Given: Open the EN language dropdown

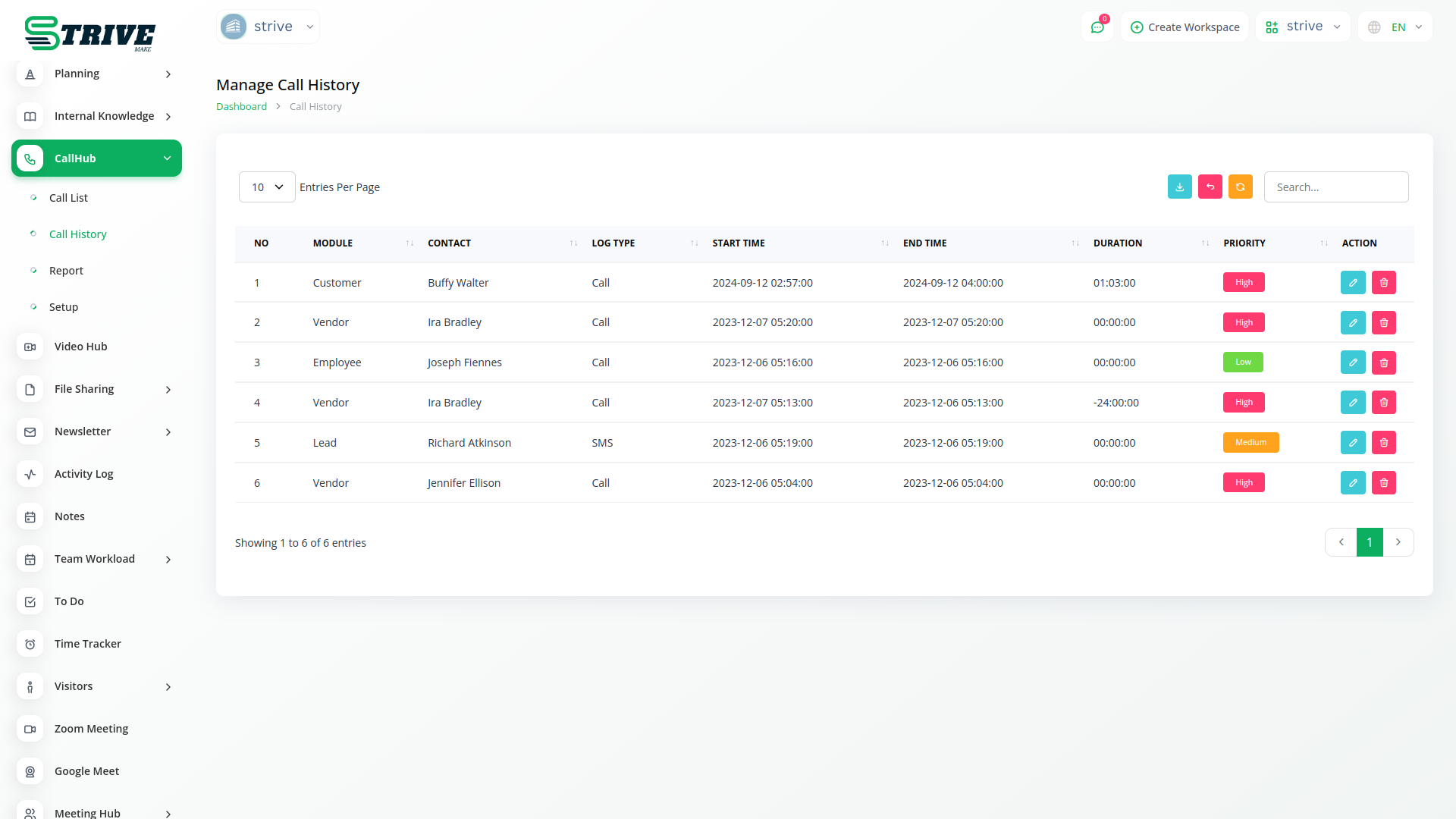Looking at the screenshot, I should point(1396,27).
